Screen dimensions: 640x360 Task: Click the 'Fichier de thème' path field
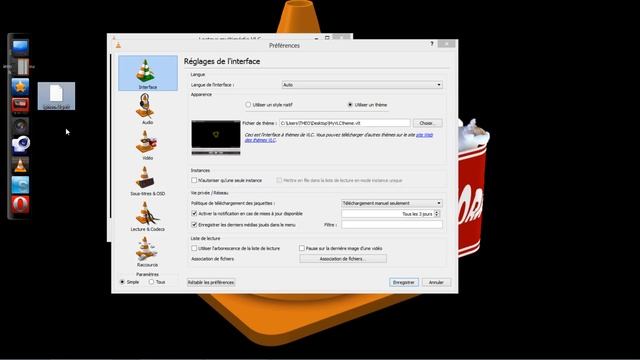(x=344, y=123)
